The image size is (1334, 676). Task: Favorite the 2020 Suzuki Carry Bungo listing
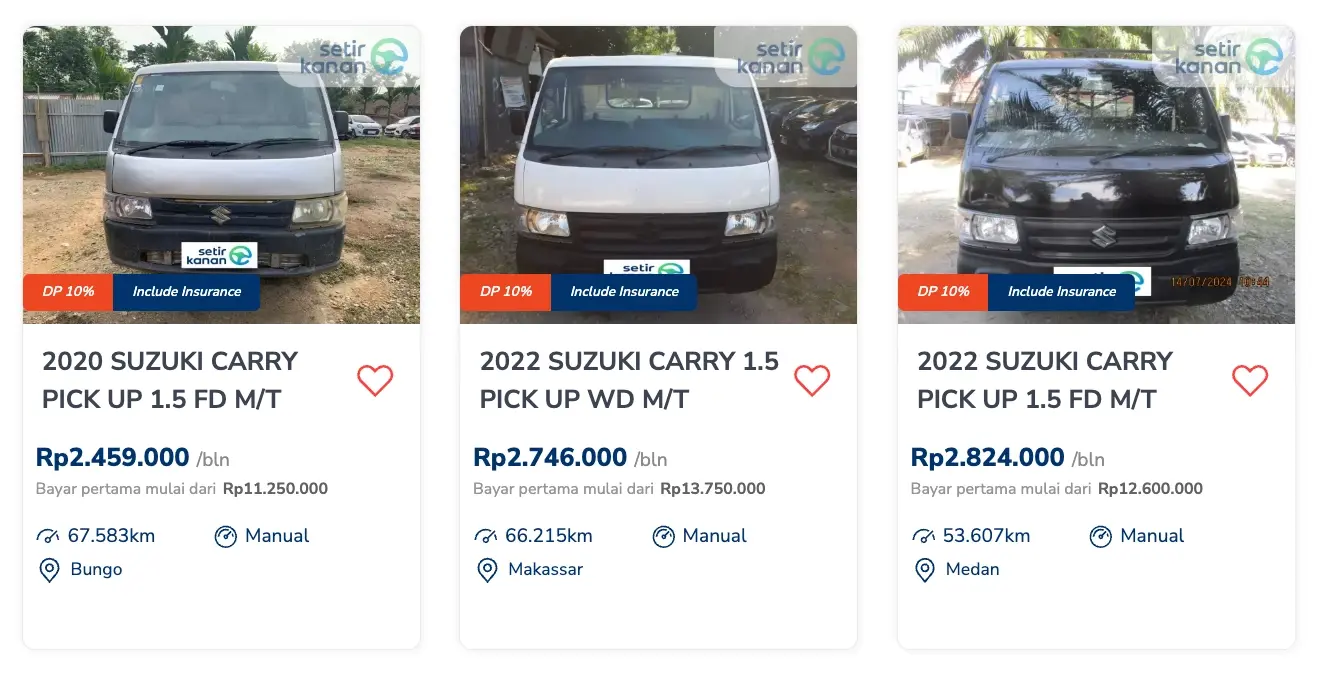tap(375, 381)
